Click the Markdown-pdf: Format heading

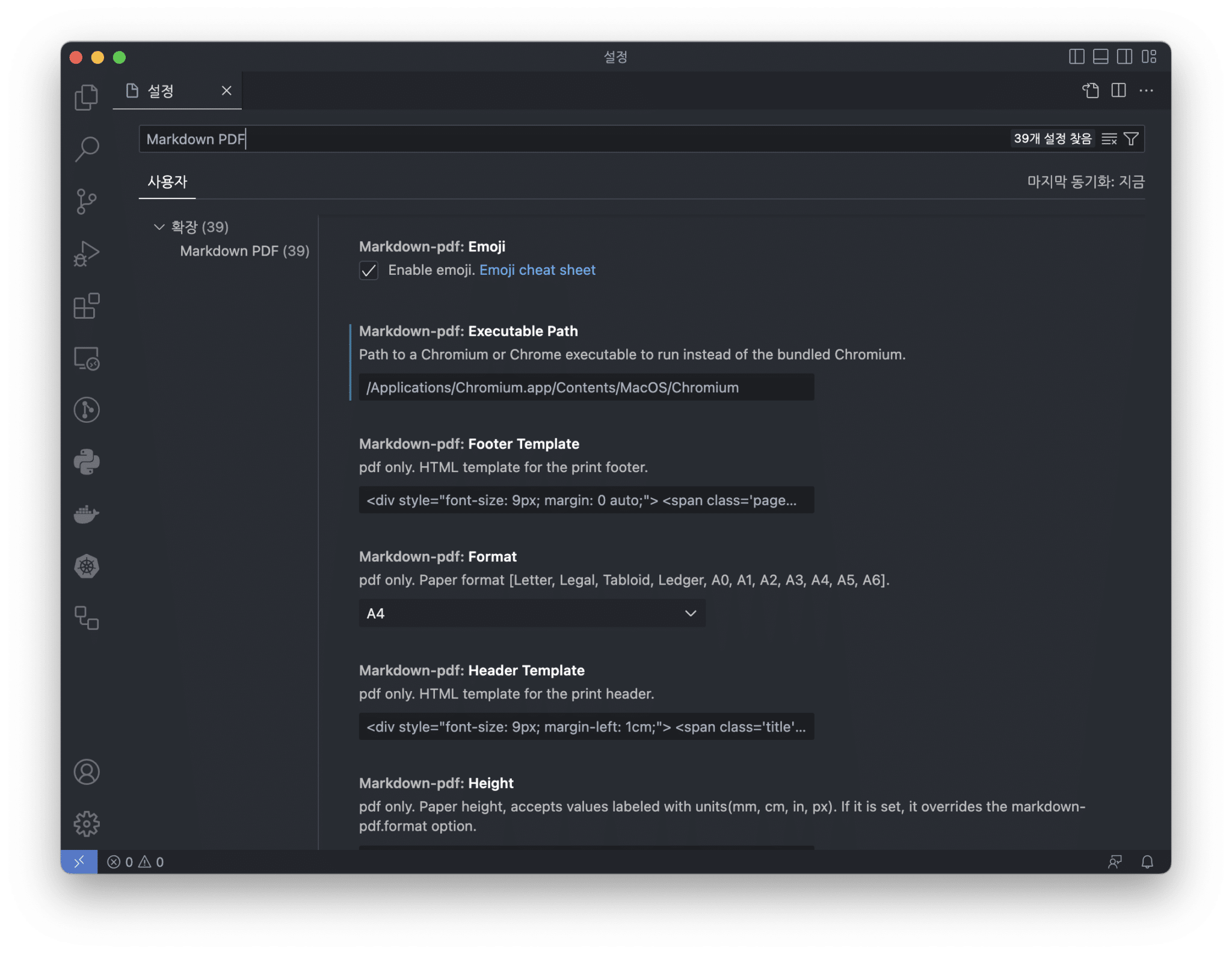tap(437, 557)
